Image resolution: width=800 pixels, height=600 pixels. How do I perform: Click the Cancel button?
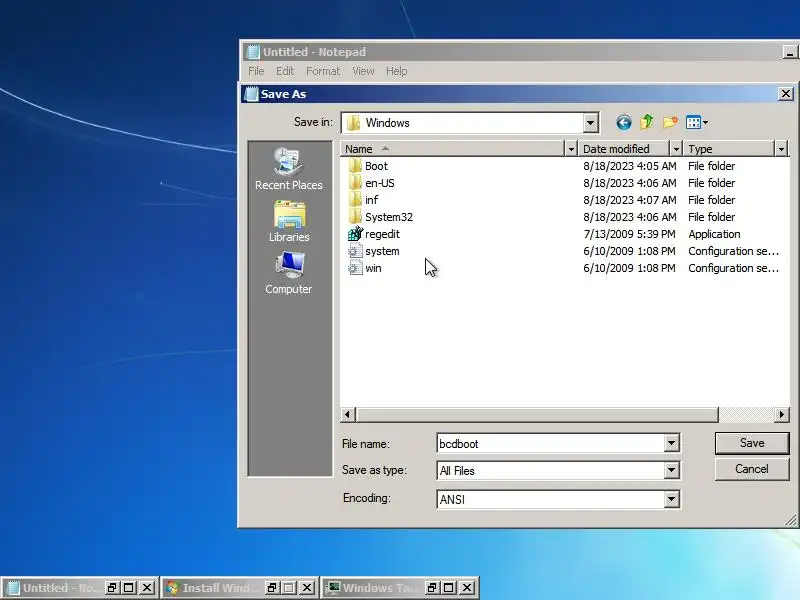752,469
